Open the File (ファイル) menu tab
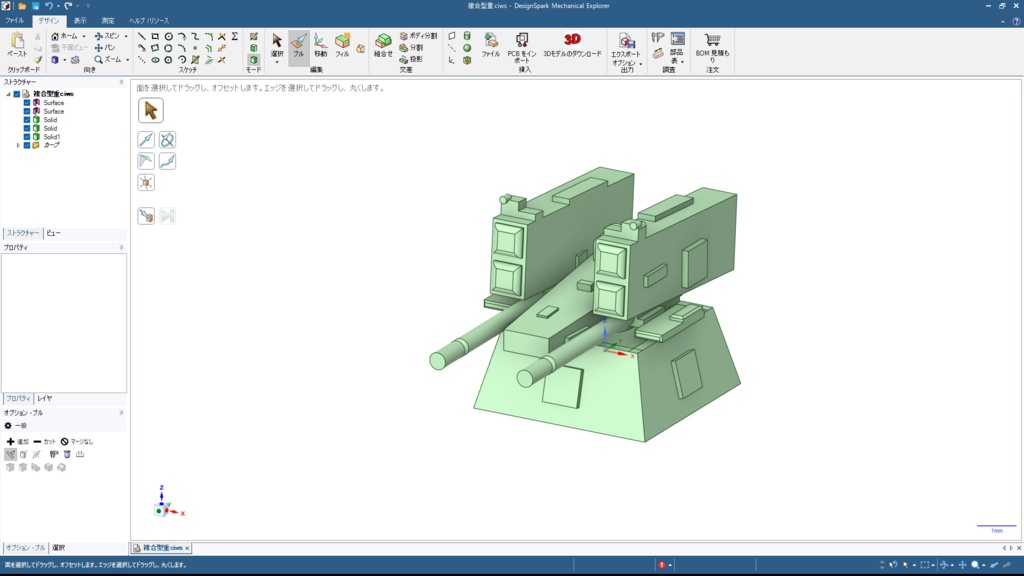 coord(15,20)
